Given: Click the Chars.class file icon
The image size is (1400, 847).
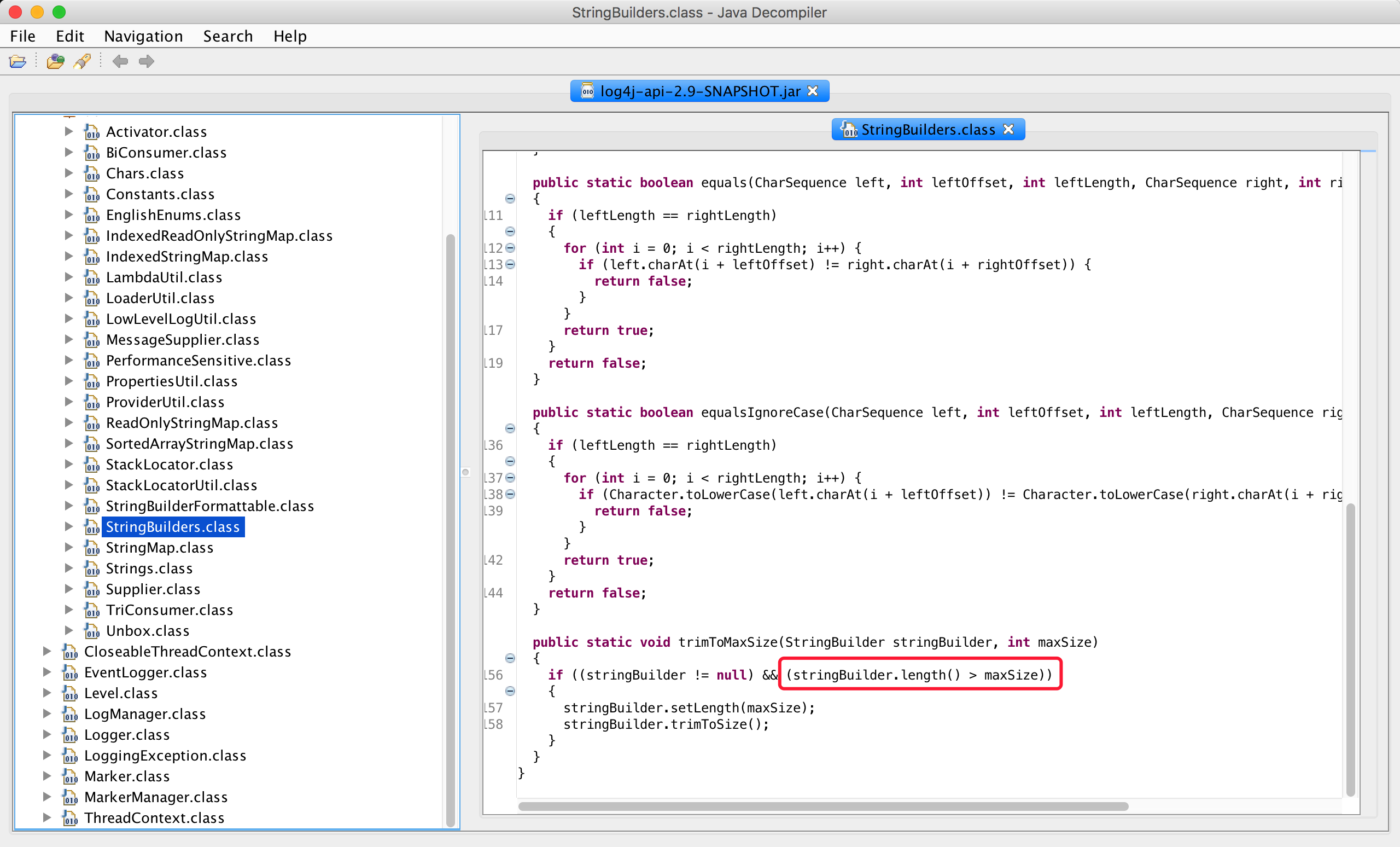Looking at the screenshot, I should pyautogui.click(x=91, y=173).
